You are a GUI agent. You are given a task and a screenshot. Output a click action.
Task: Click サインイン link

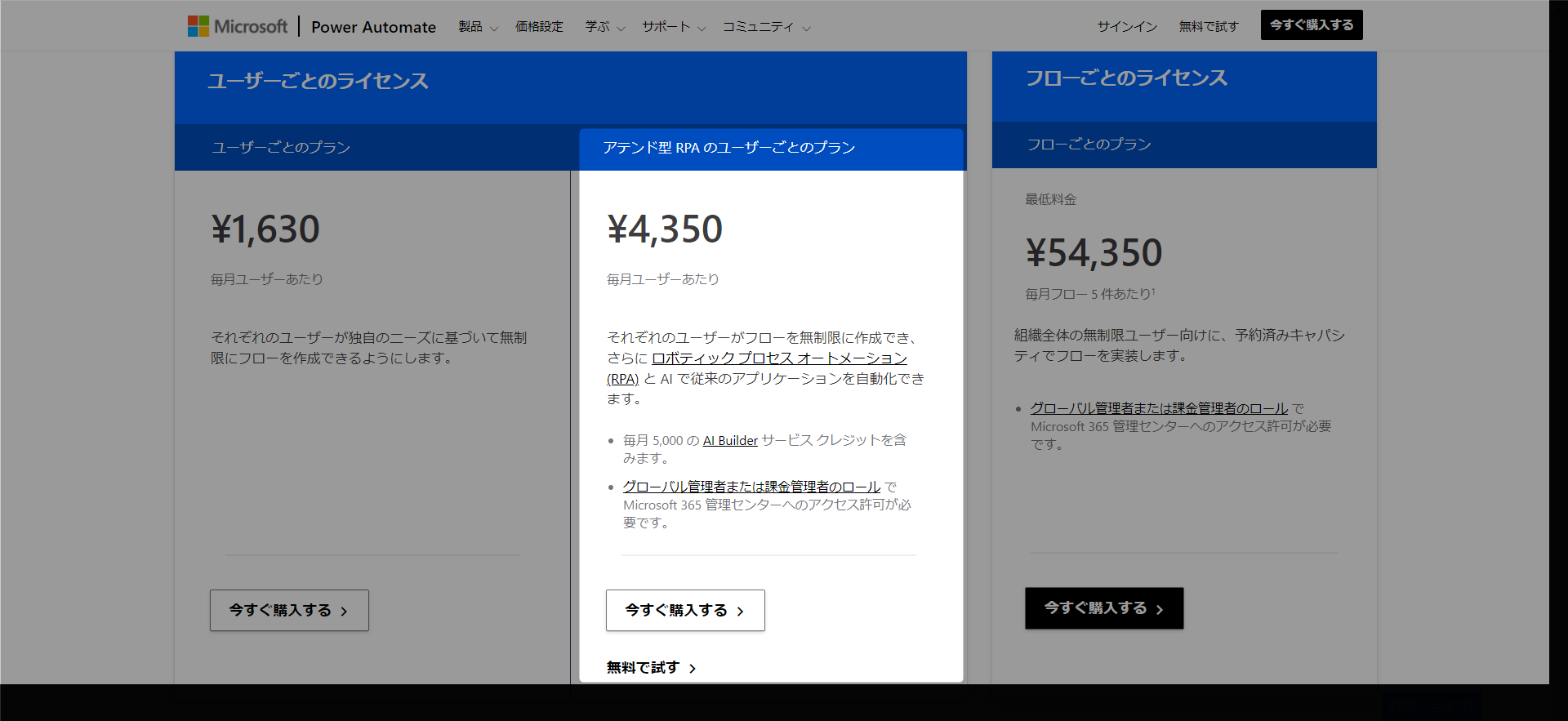pos(1127,27)
